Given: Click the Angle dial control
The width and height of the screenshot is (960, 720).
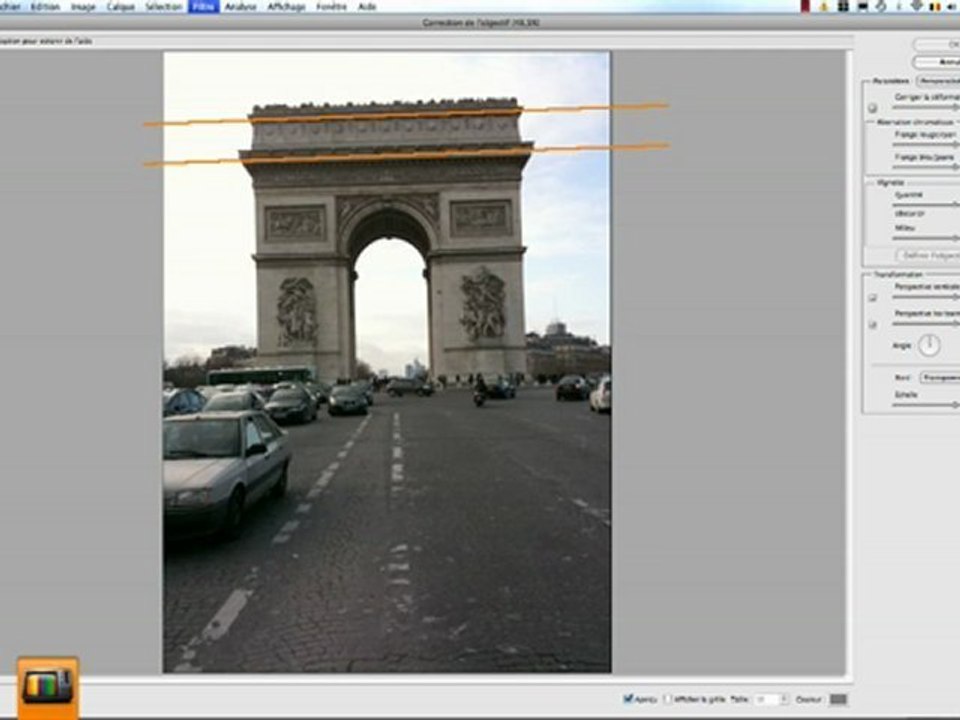Looking at the screenshot, I should (x=929, y=345).
